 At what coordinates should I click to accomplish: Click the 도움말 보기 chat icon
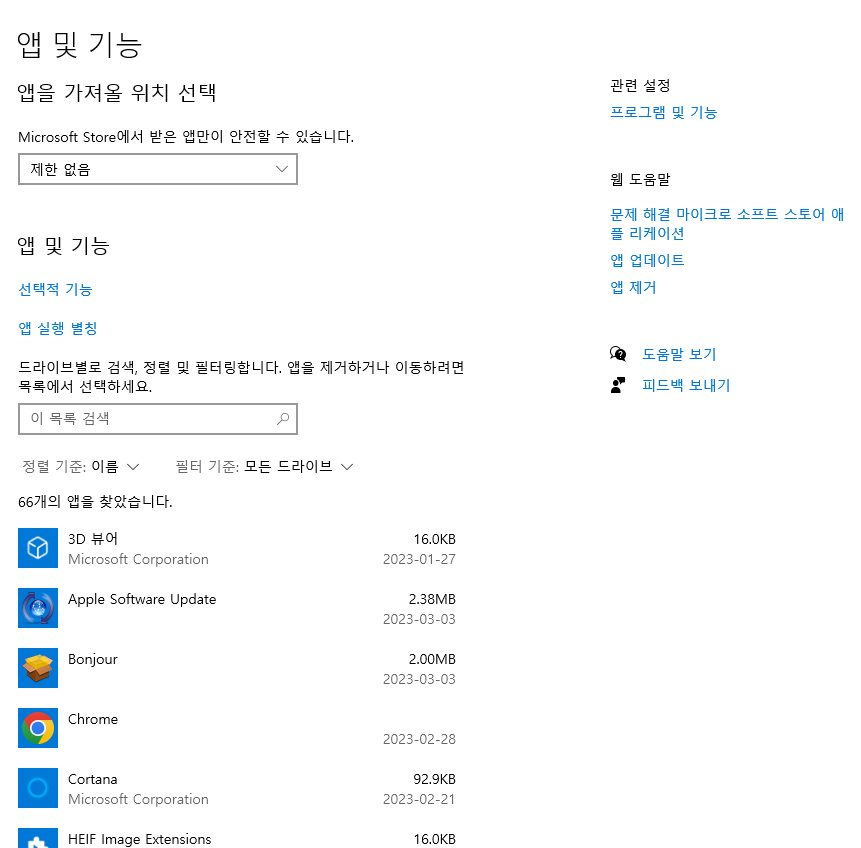pyautogui.click(x=618, y=354)
